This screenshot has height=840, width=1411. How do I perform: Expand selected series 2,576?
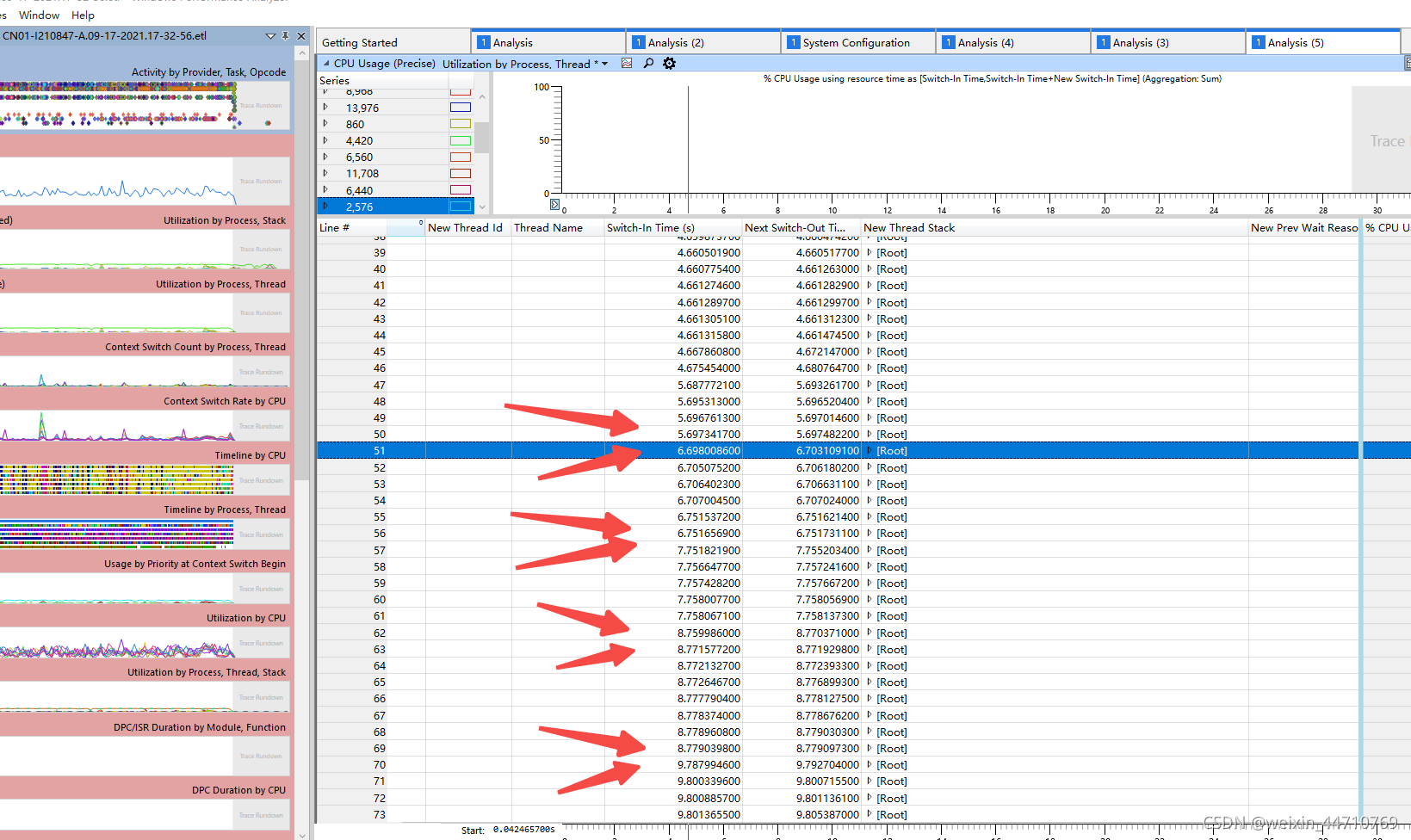click(325, 207)
